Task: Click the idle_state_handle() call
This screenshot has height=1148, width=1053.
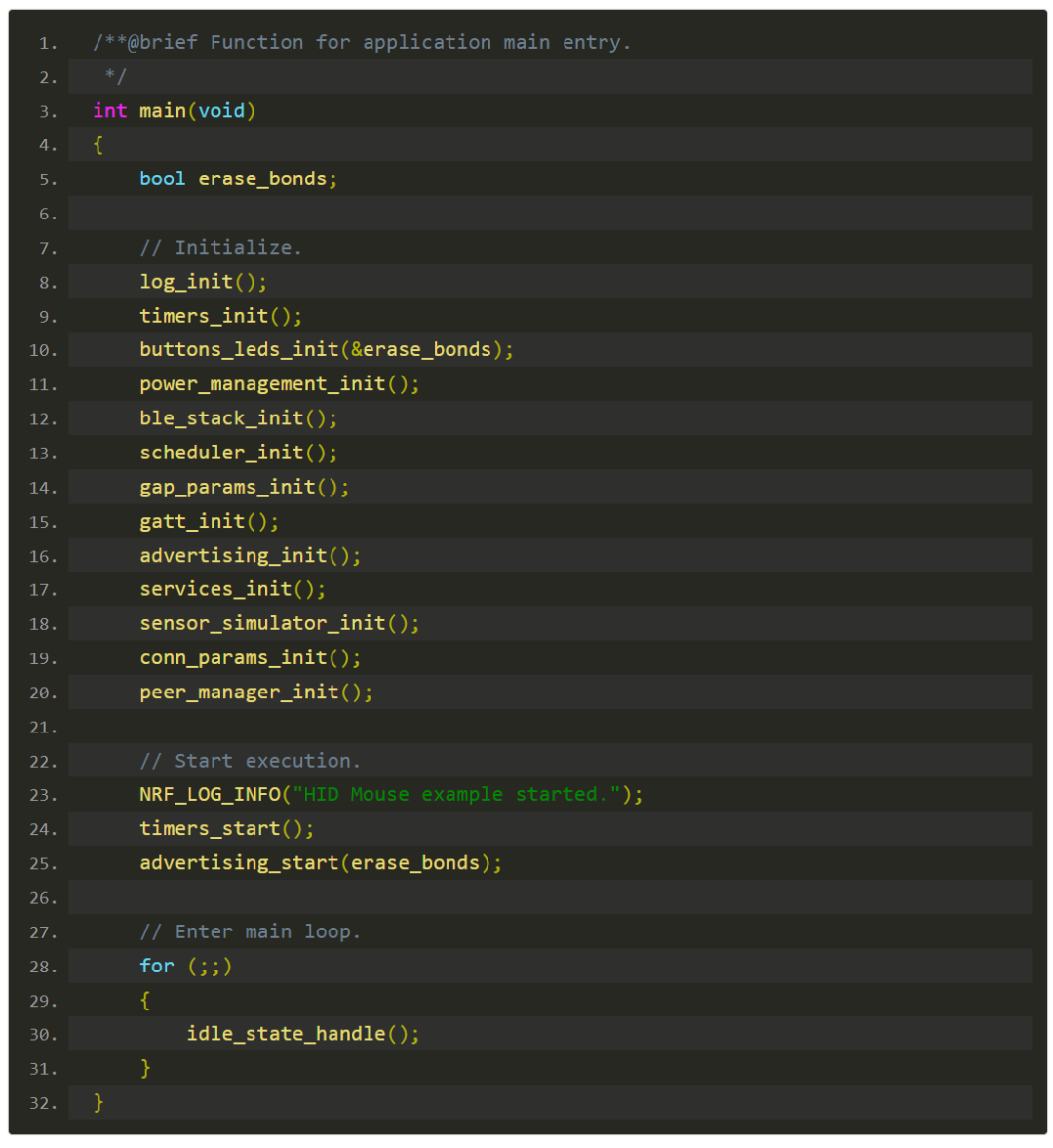Action: pos(303,1034)
